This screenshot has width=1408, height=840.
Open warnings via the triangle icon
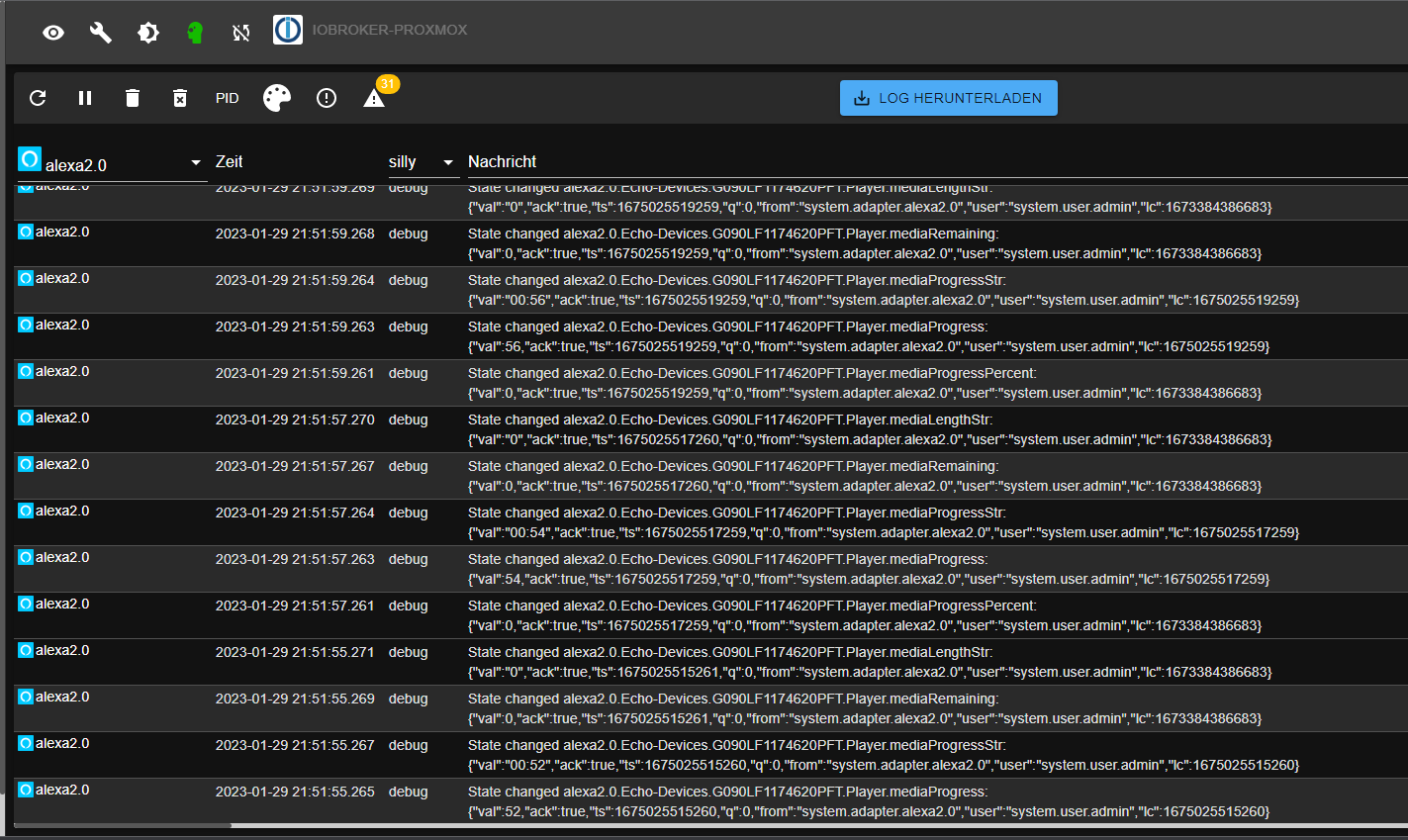[x=374, y=98]
